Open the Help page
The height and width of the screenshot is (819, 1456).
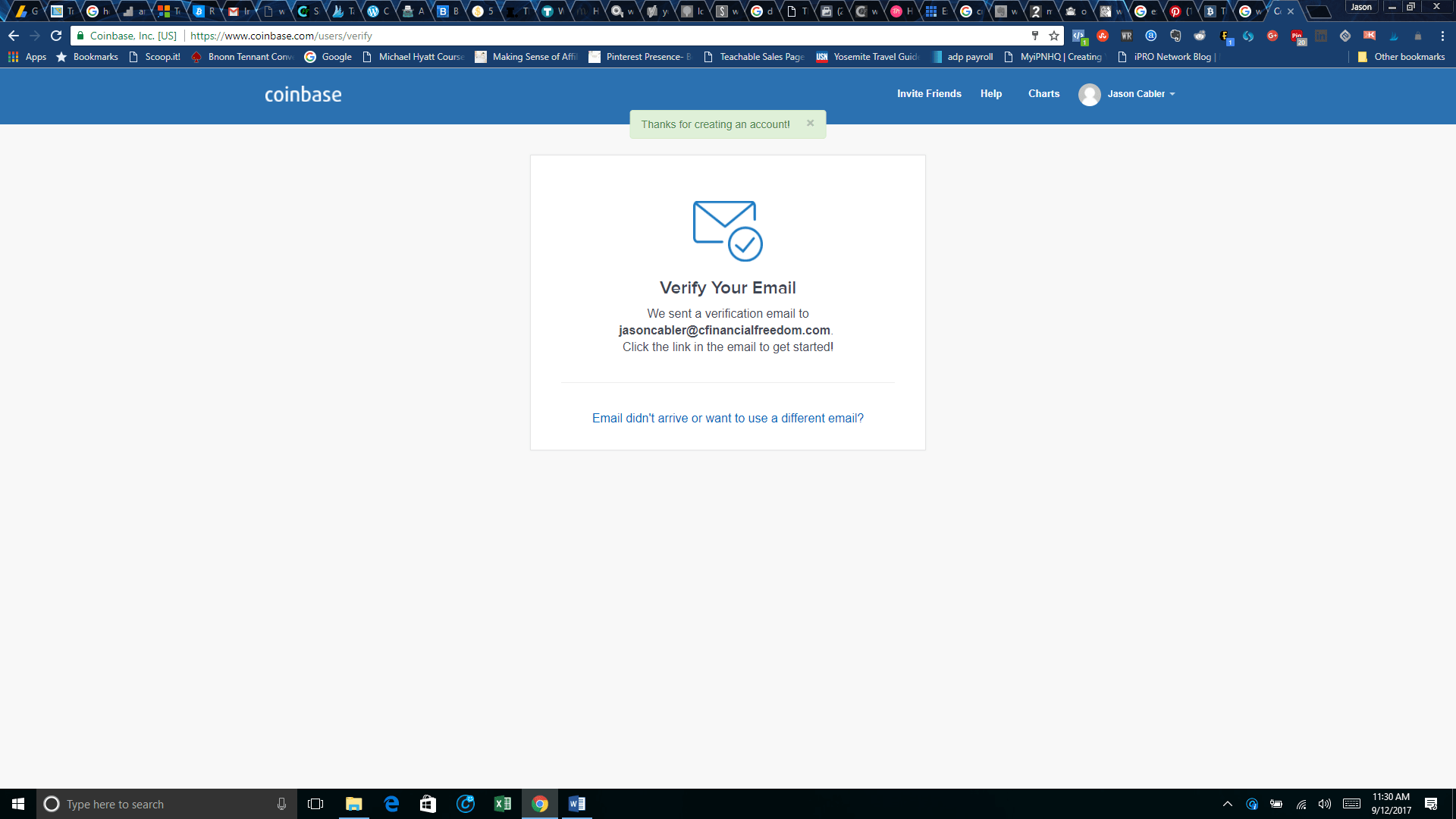click(991, 93)
